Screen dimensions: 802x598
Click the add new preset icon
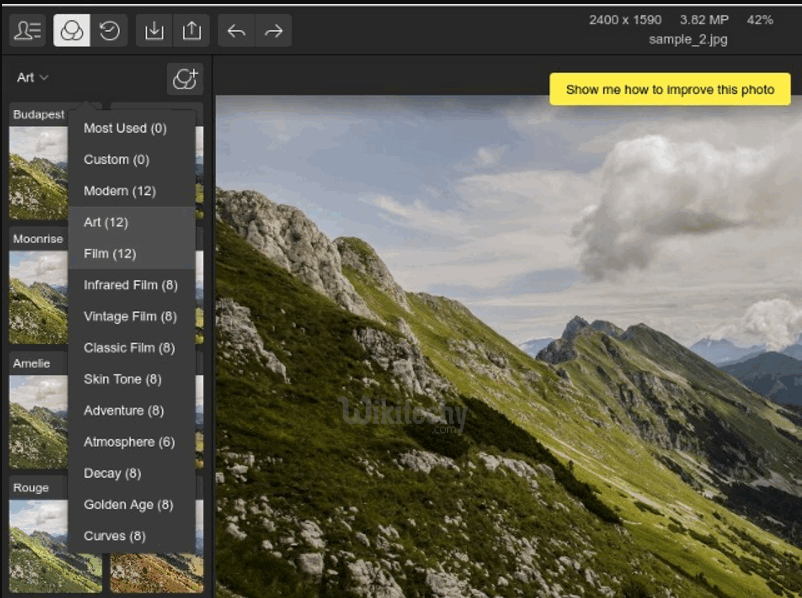(x=185, y=79)
